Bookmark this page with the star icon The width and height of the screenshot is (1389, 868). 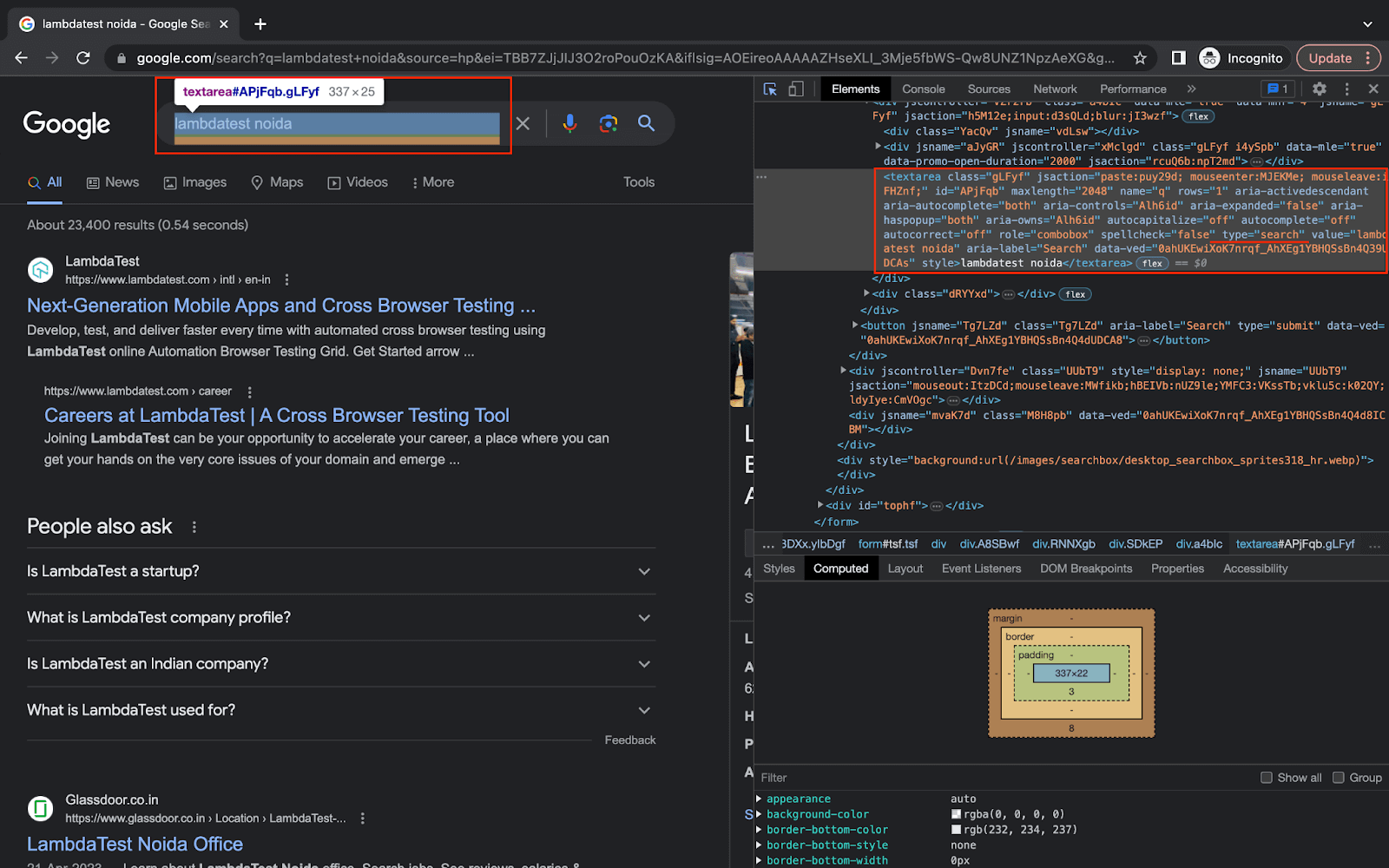coord(1140,58)
